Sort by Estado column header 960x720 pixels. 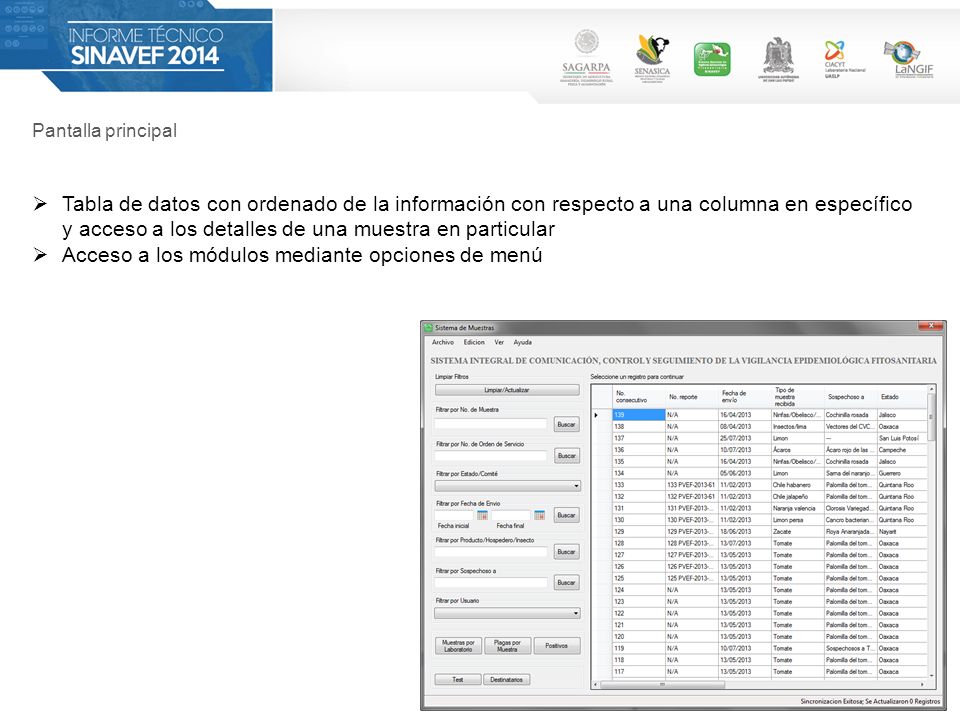pyautogui.click(x=902, y=397)
